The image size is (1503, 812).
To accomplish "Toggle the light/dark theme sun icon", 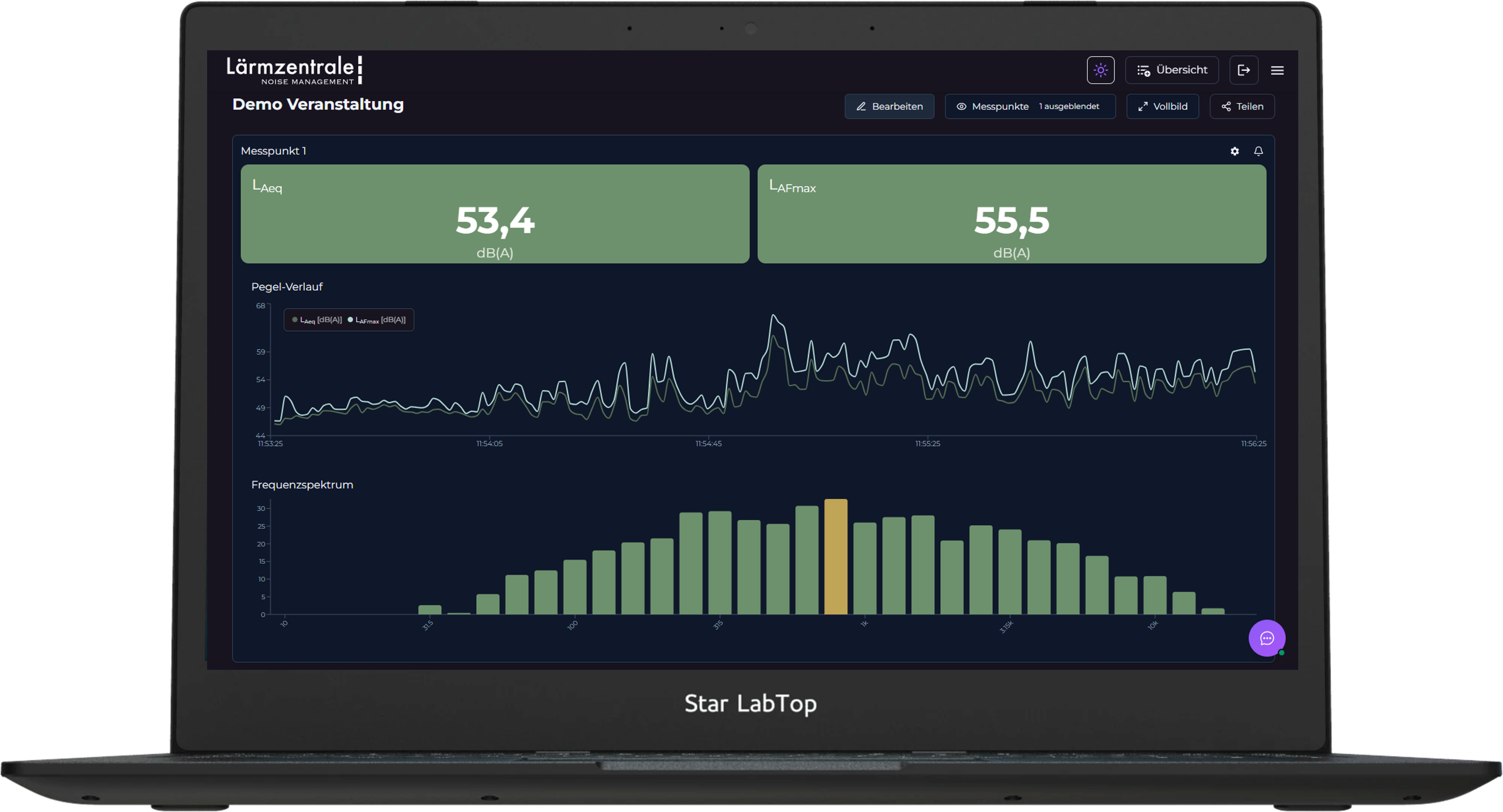I will tap(1100, 70).
